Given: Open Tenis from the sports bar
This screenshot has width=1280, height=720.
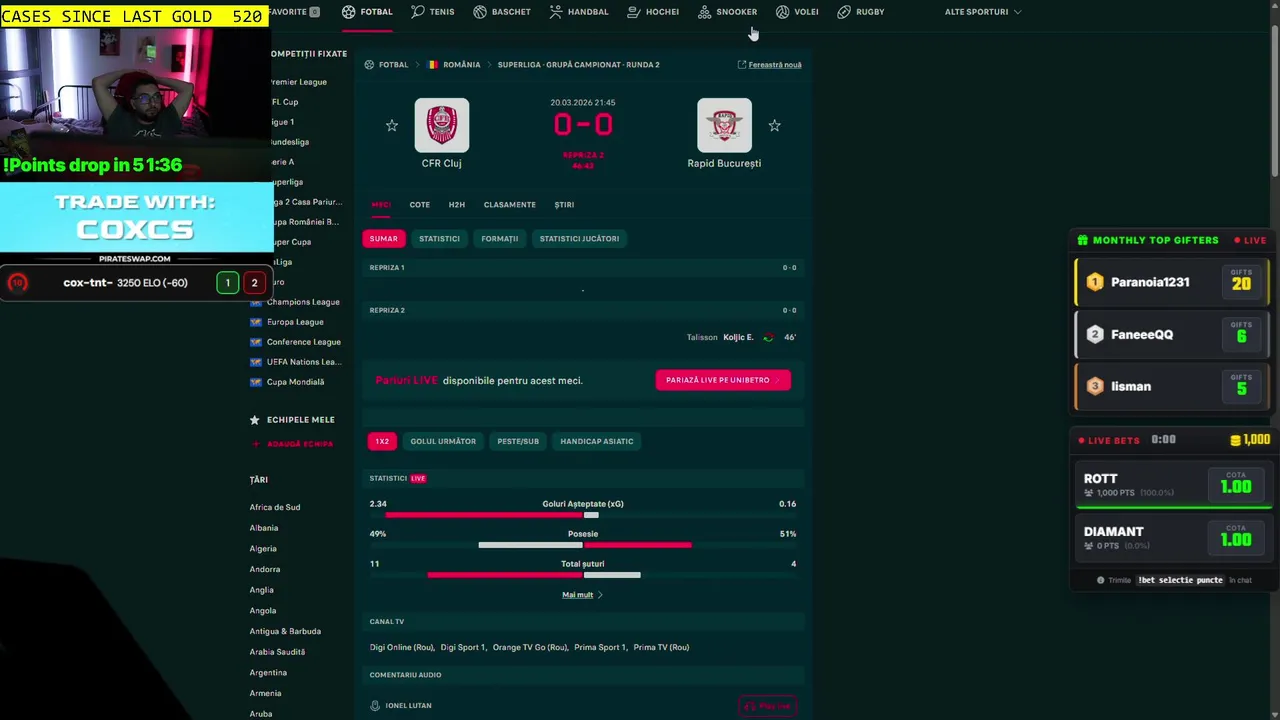Looking at the screenshot, I should [x=432, y=12].
